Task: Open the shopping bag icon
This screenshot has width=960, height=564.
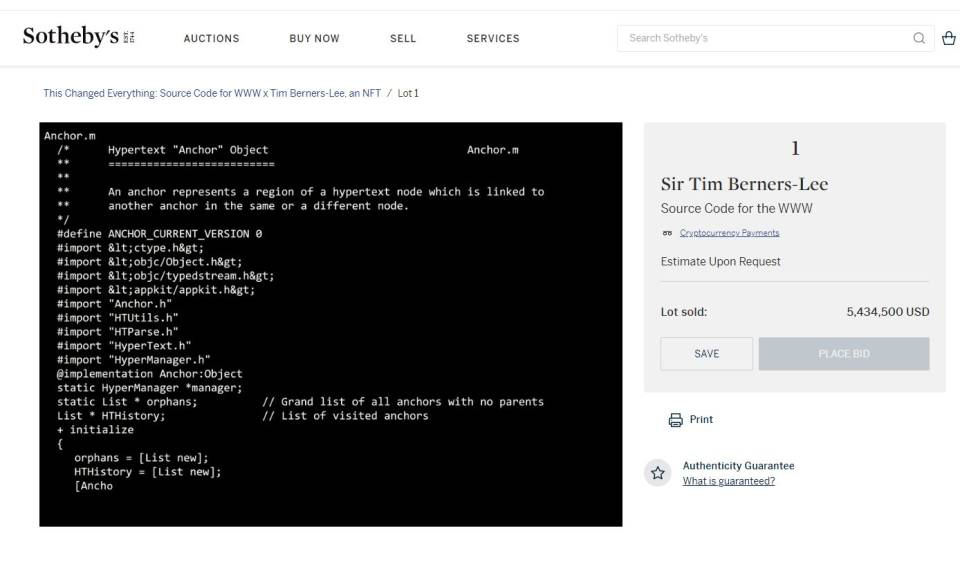Action: pyautogui.click(x=948, y=38)
